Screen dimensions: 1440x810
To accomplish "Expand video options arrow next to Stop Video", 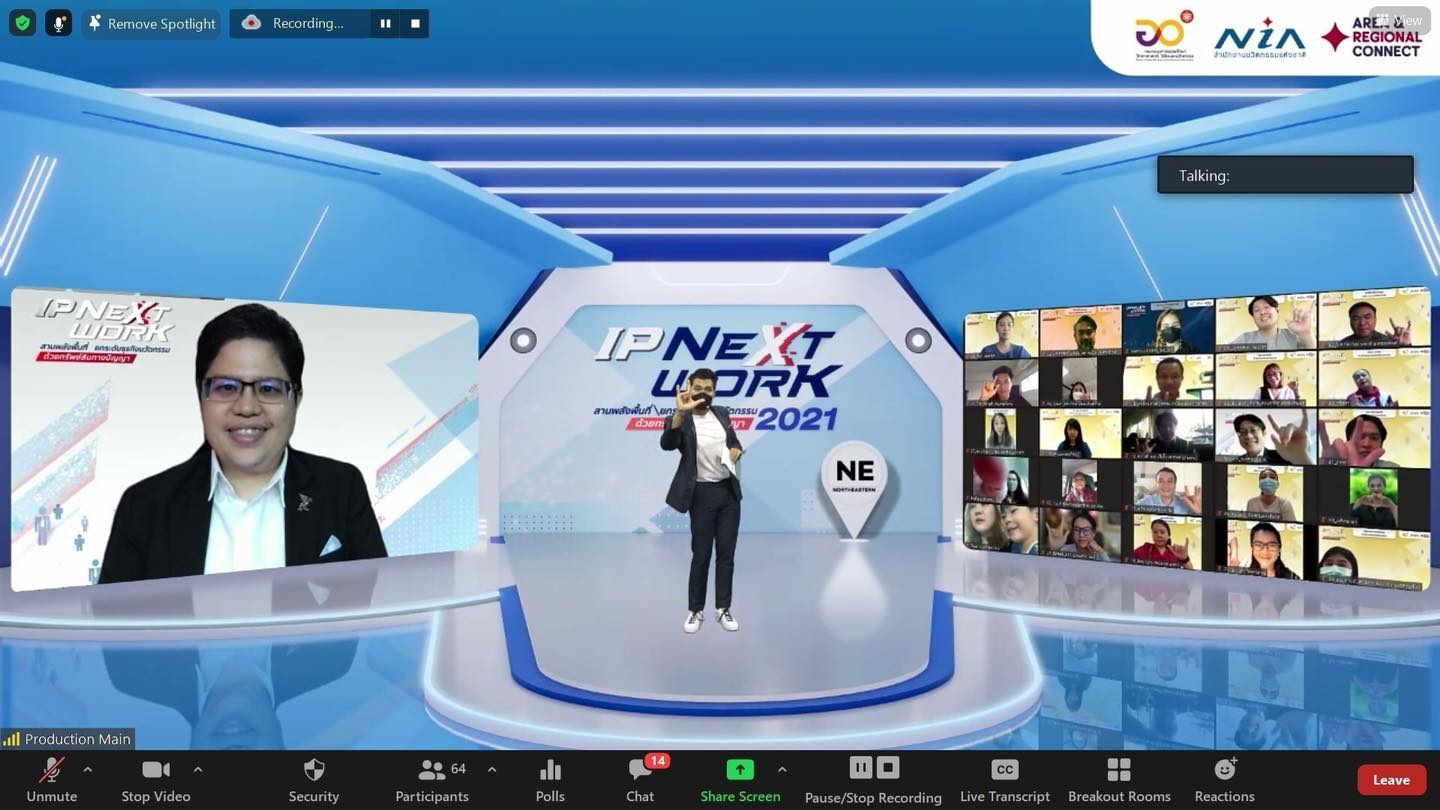I will pyautogui.click(x=198, y=769).
